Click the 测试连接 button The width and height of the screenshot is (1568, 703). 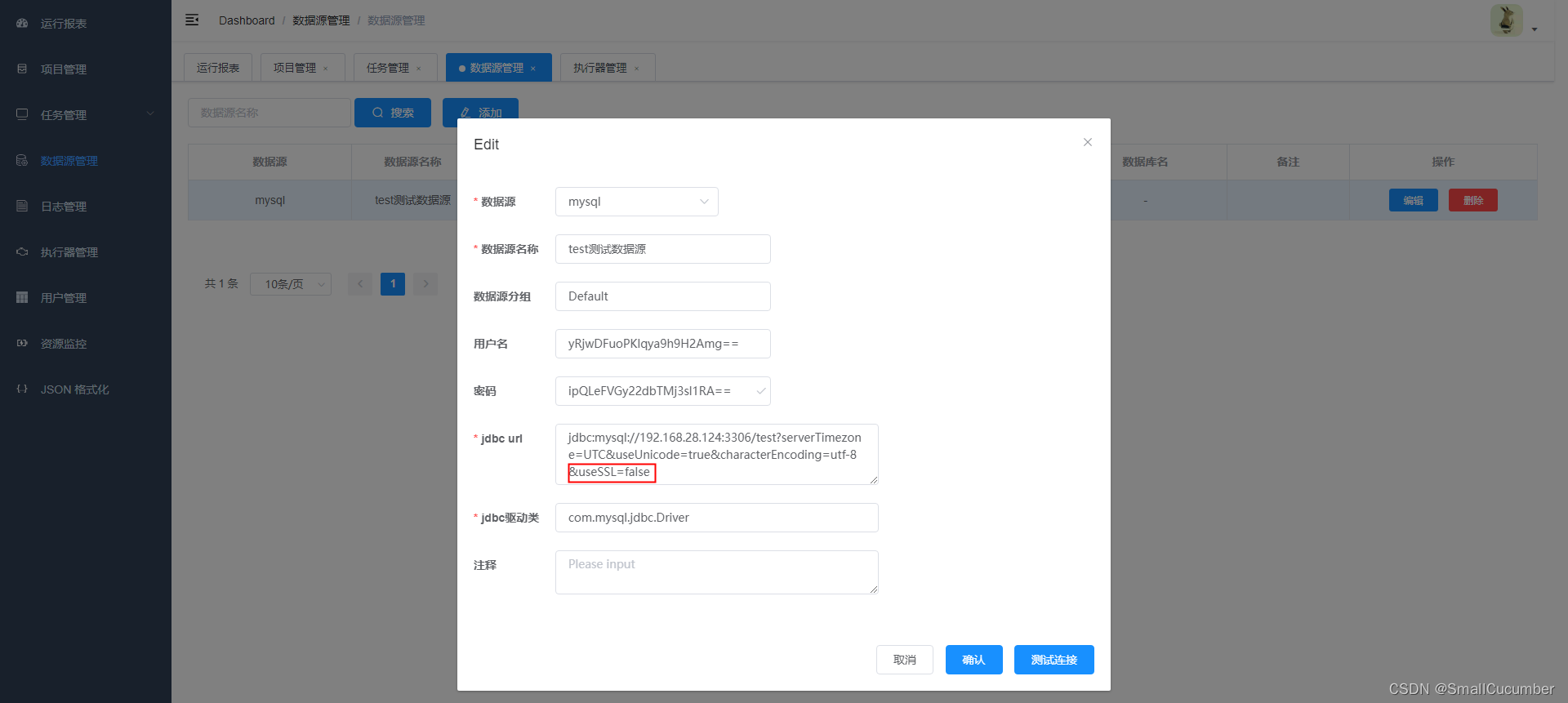click(x=1054, y=660)
